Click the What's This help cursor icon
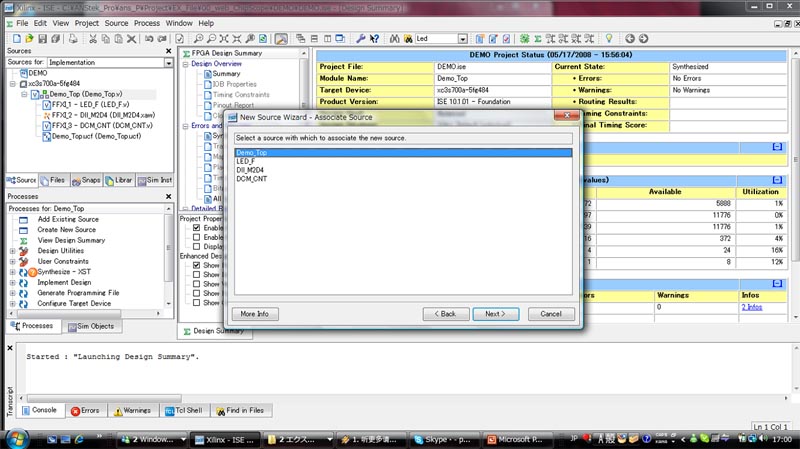 click(374, 39)
